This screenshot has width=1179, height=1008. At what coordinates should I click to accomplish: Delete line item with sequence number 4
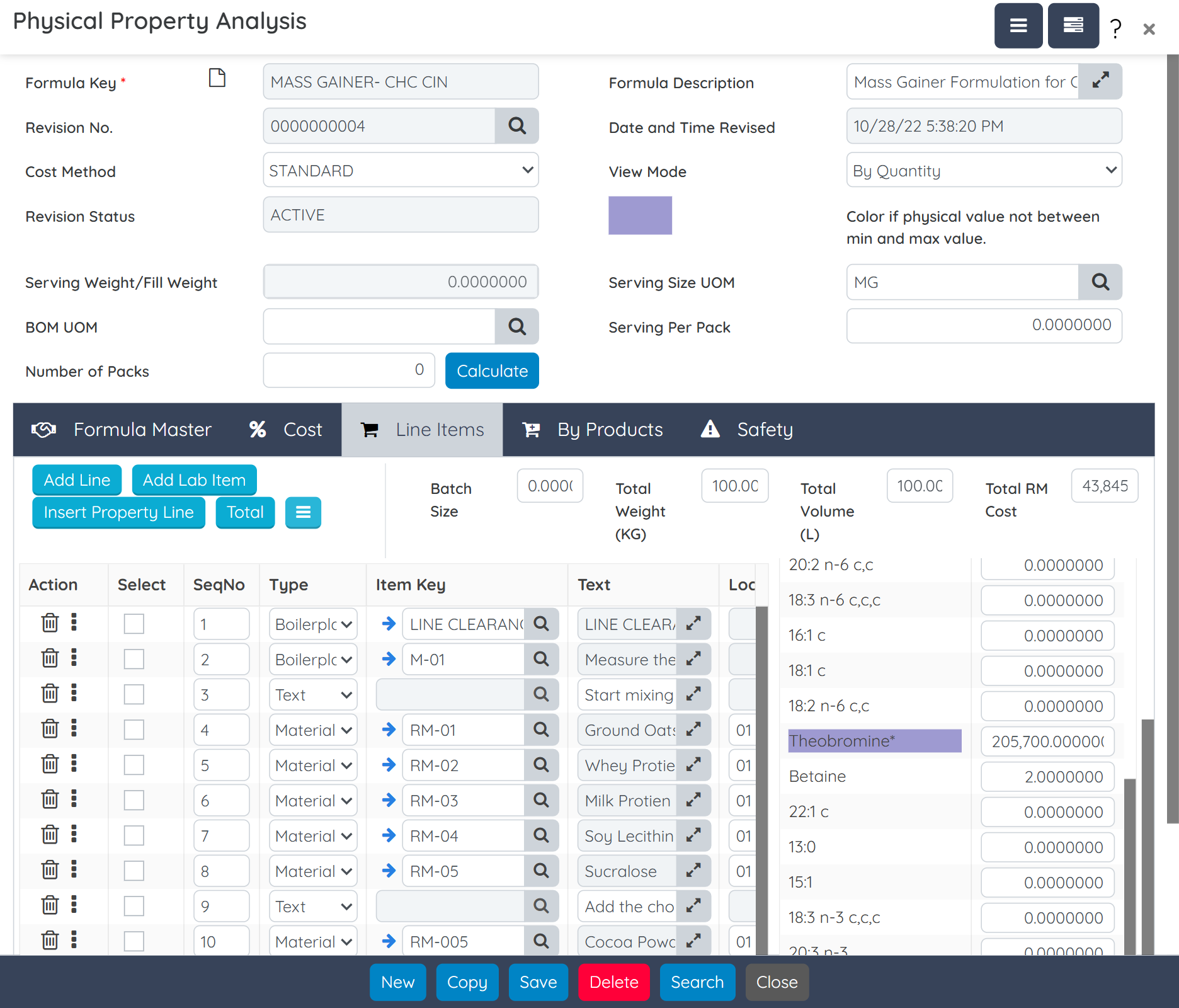(50, 730)
